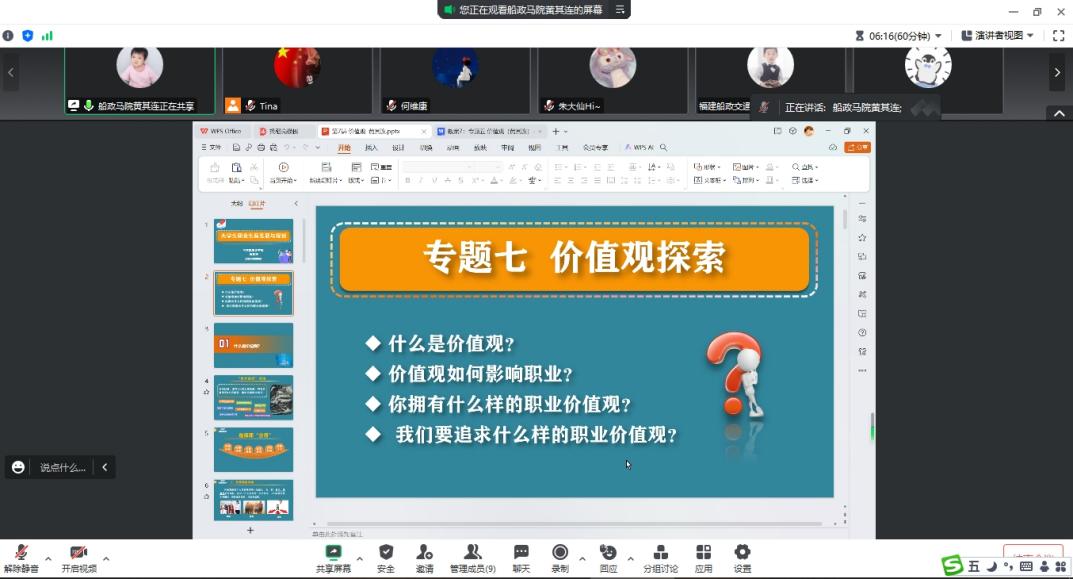Open the screen-sharing banner menu icon
The height and width of the screenshot is (579, 1073).
click(620, 10)
